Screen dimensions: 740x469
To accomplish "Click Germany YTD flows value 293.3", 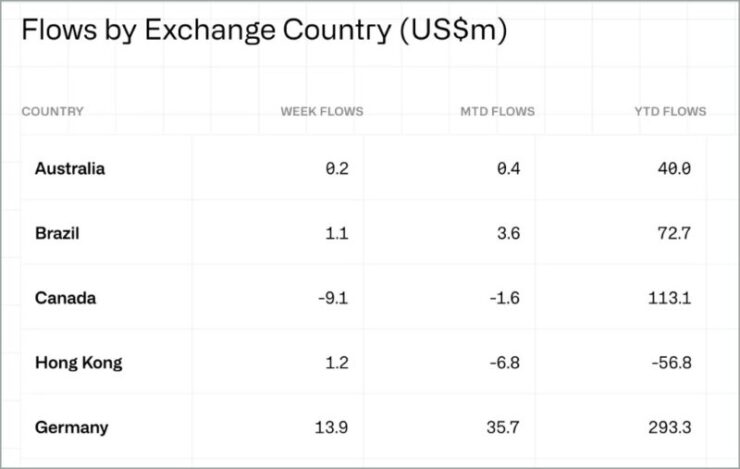I will 670,427.
